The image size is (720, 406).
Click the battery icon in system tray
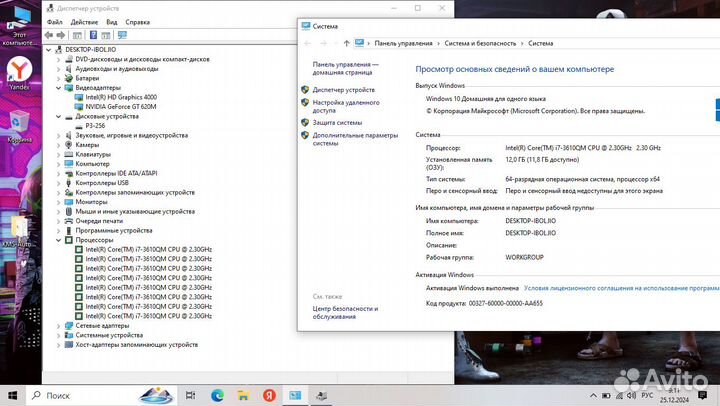pyautogui.click(x=606, y=395)
